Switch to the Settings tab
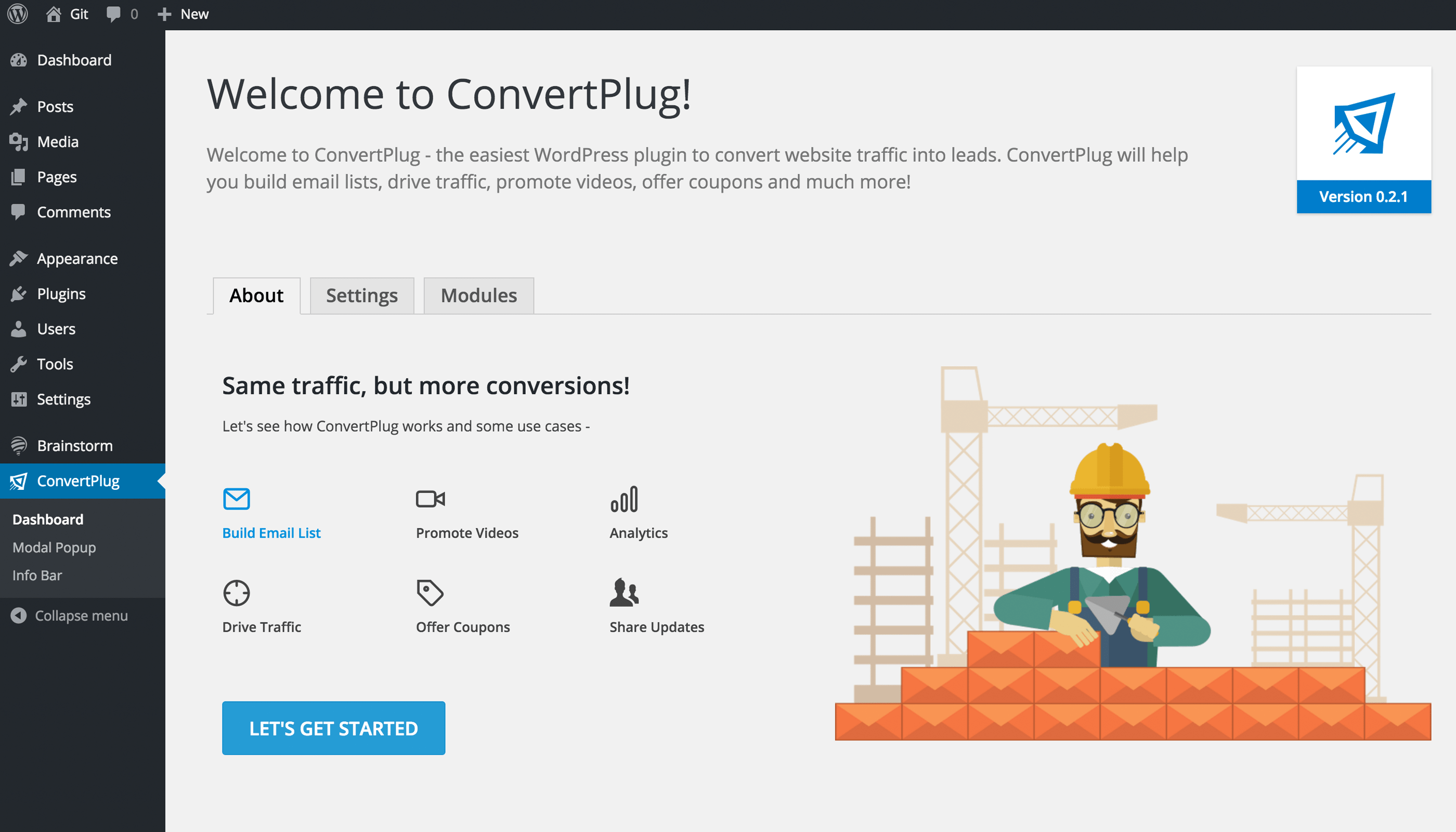Image resolution: width=1456 pixels, height=832 pixels. (362, 295)
